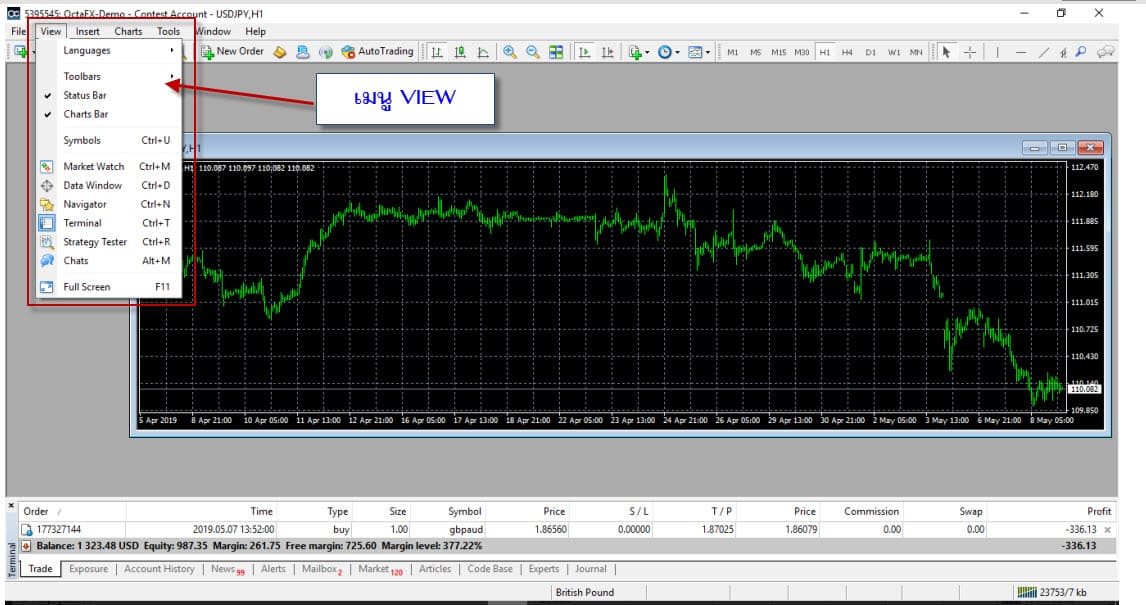Choose Data Window in View menu

(x=93, y=186)
